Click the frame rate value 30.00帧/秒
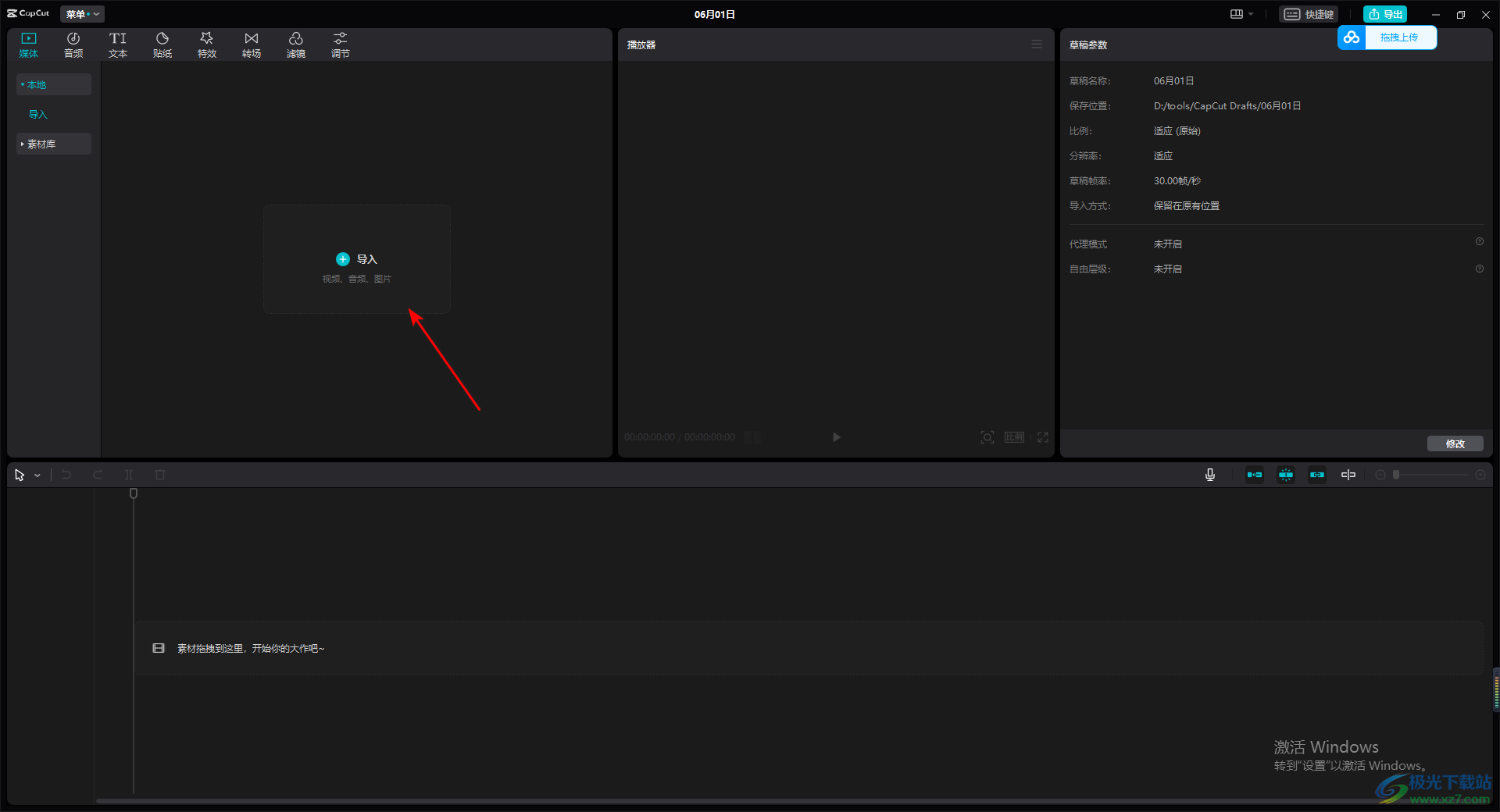 [x=1177, y=181]
